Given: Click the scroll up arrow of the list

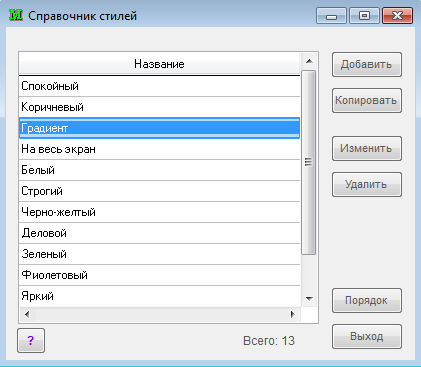Looking at the screenshot, I should (x=309, y=61).
